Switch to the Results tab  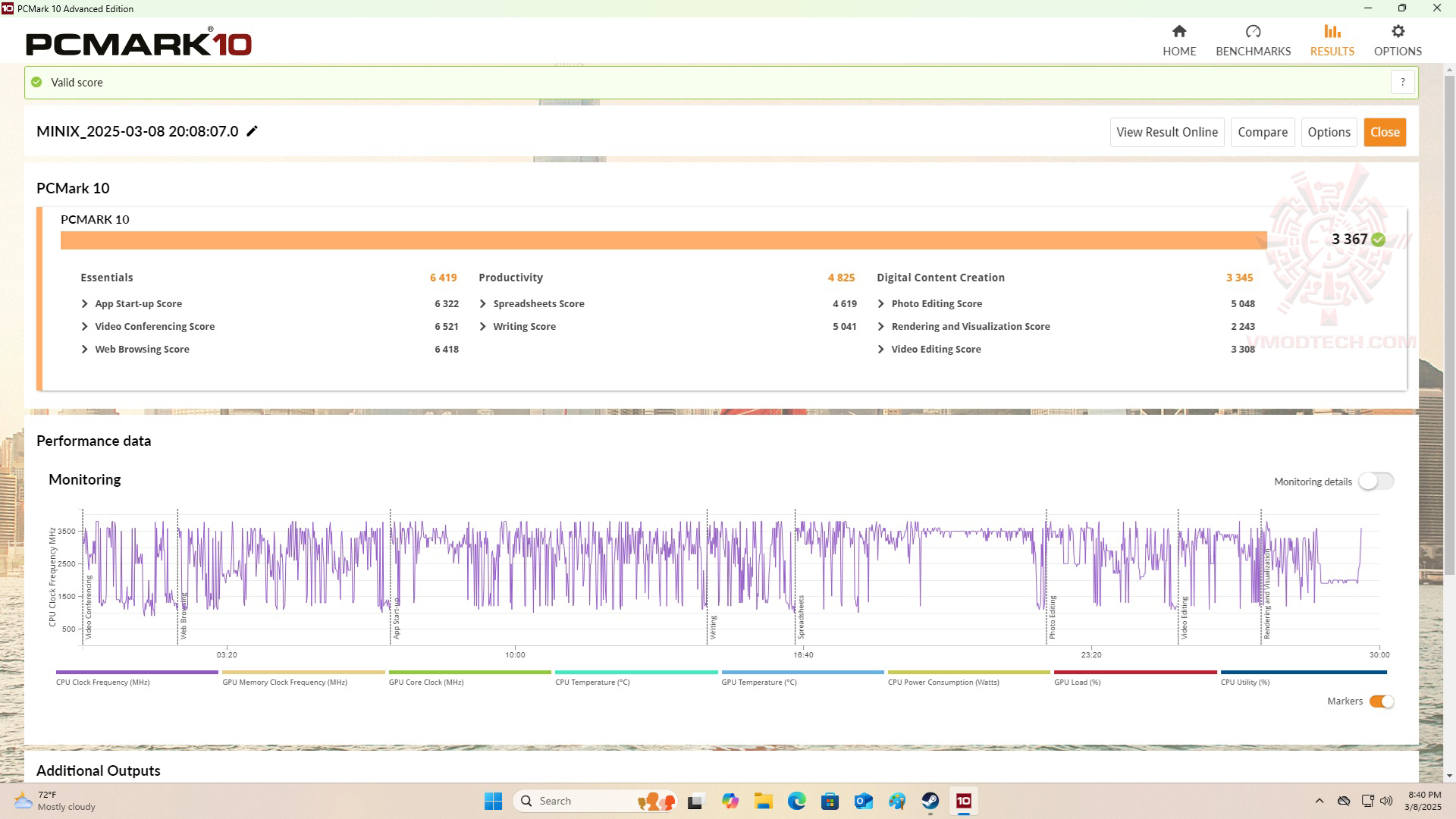(x=1332, y=39)
